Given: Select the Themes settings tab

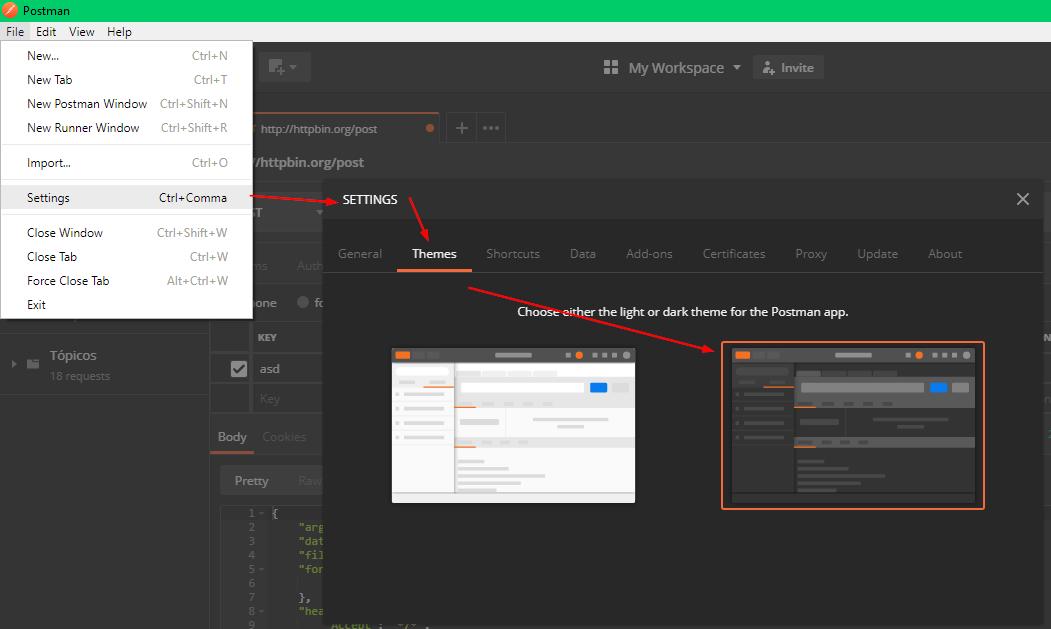Looking at the screenshot, I should [434, 254].
